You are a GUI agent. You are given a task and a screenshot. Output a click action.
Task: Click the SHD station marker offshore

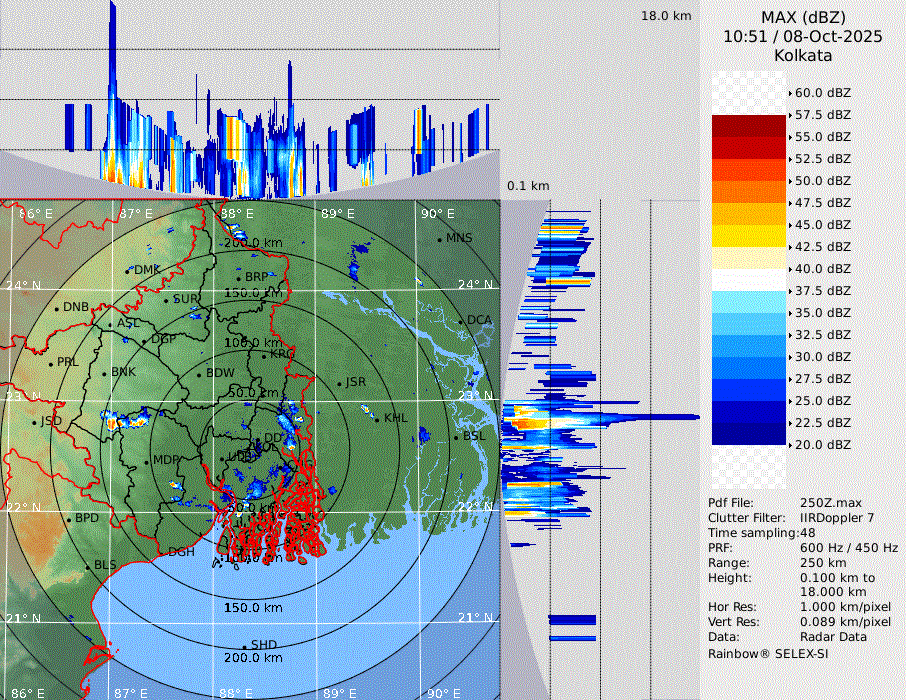click(245, 645)
